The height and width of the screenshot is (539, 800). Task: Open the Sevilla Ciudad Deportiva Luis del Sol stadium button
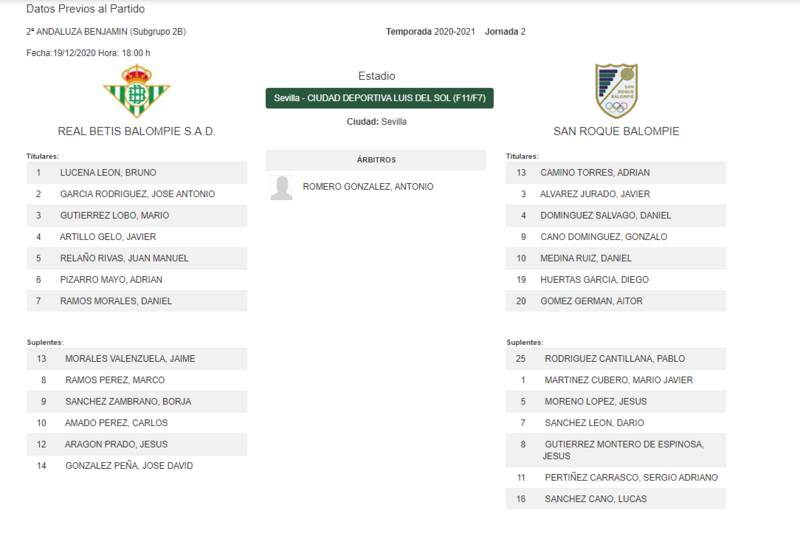pos(380,98)
